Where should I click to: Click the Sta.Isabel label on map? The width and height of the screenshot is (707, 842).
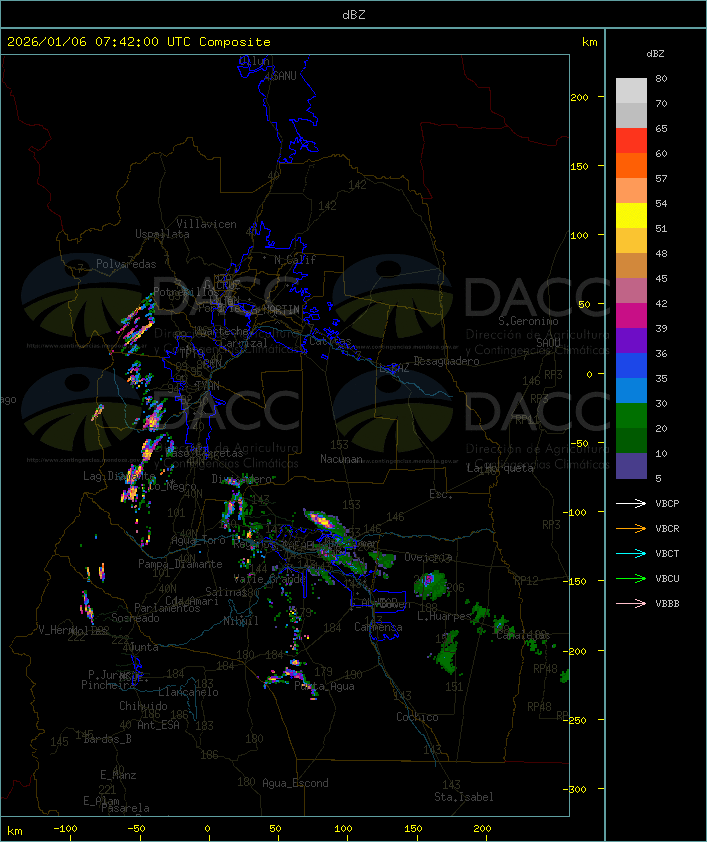click(x=463, y=797)
